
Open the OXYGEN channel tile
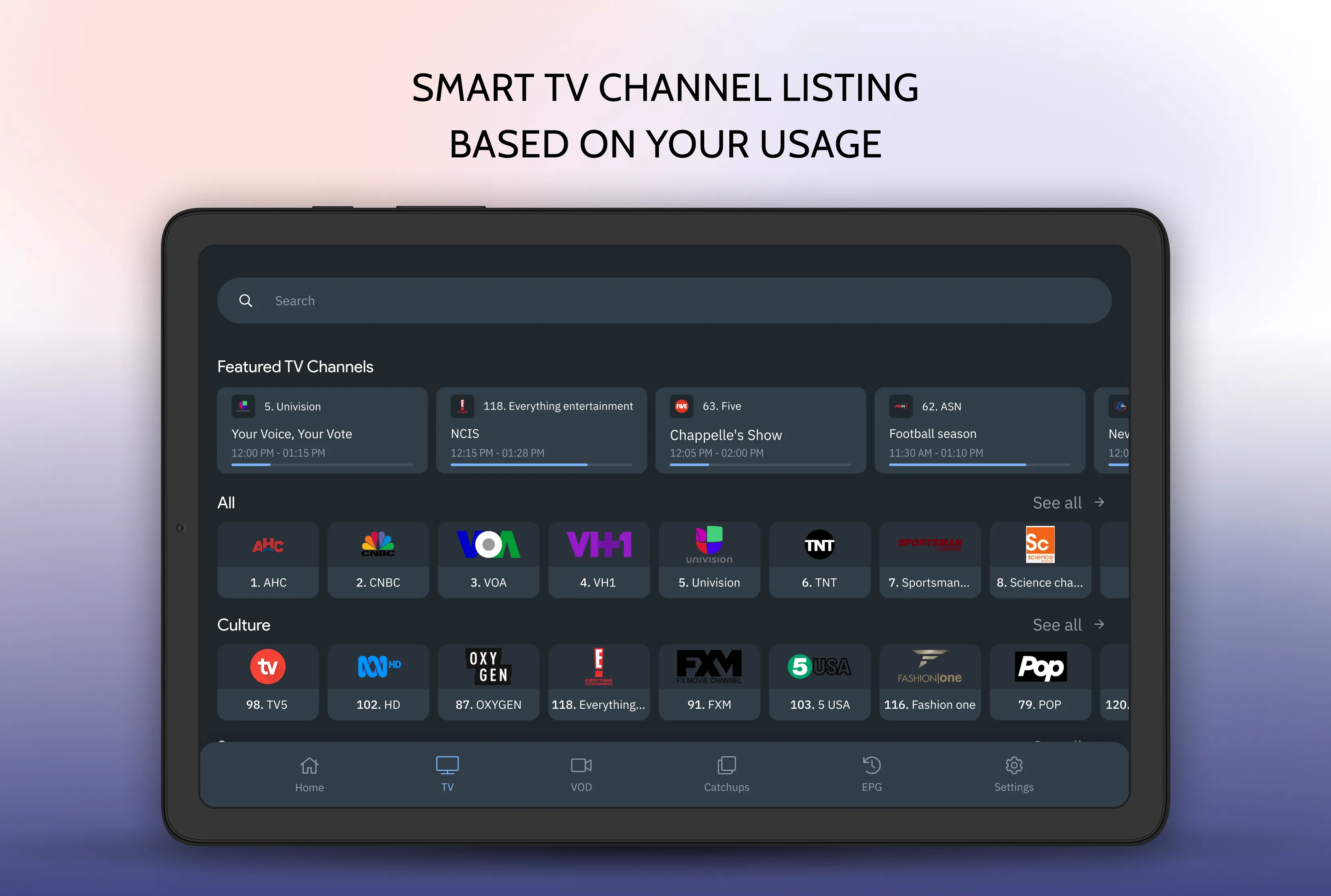pos(489,682)
